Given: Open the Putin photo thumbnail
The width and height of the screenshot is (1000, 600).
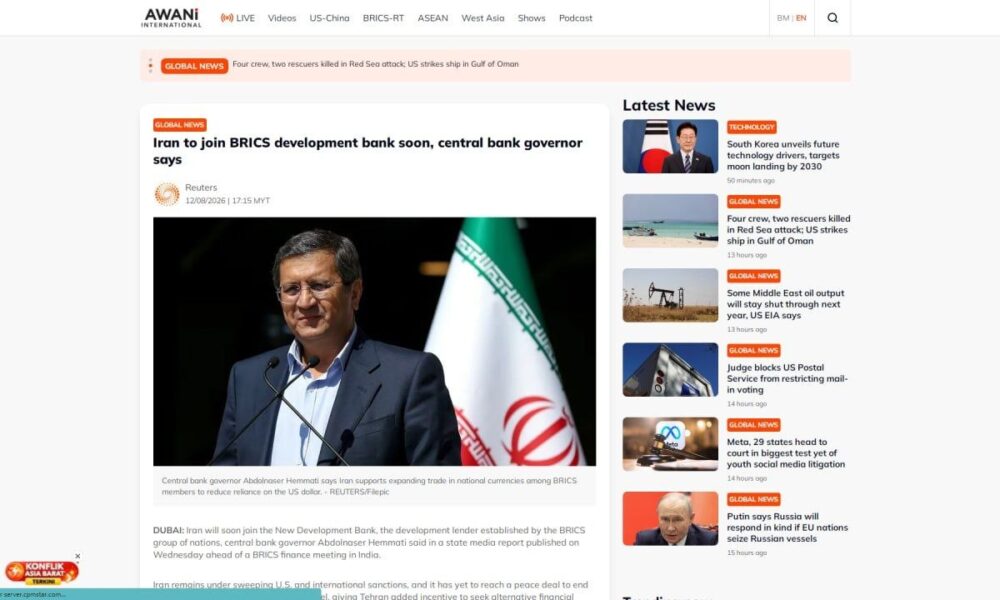Looking at the screenshot, I should click(670, 518).
